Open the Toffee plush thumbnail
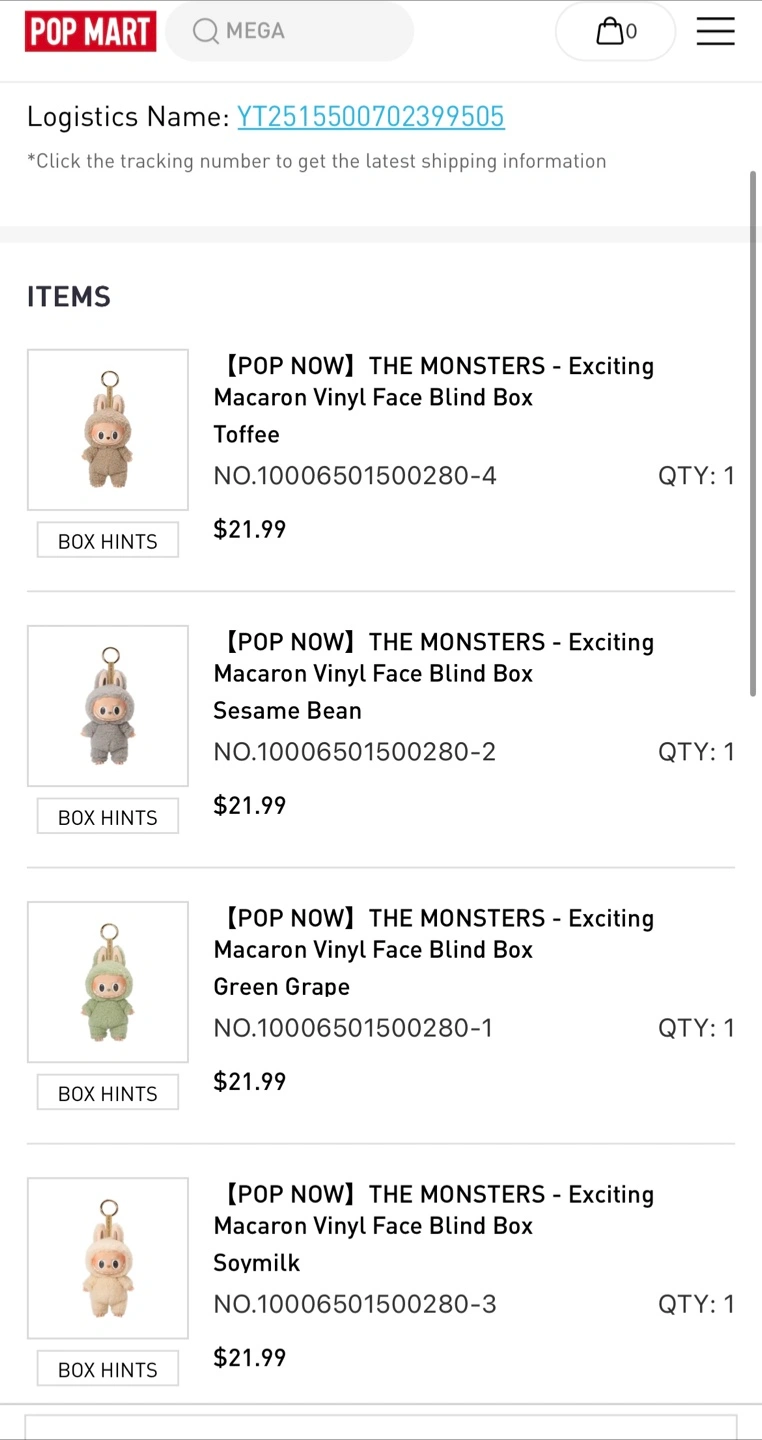This screenshot has width=762, height=1440. coord(108,430)
